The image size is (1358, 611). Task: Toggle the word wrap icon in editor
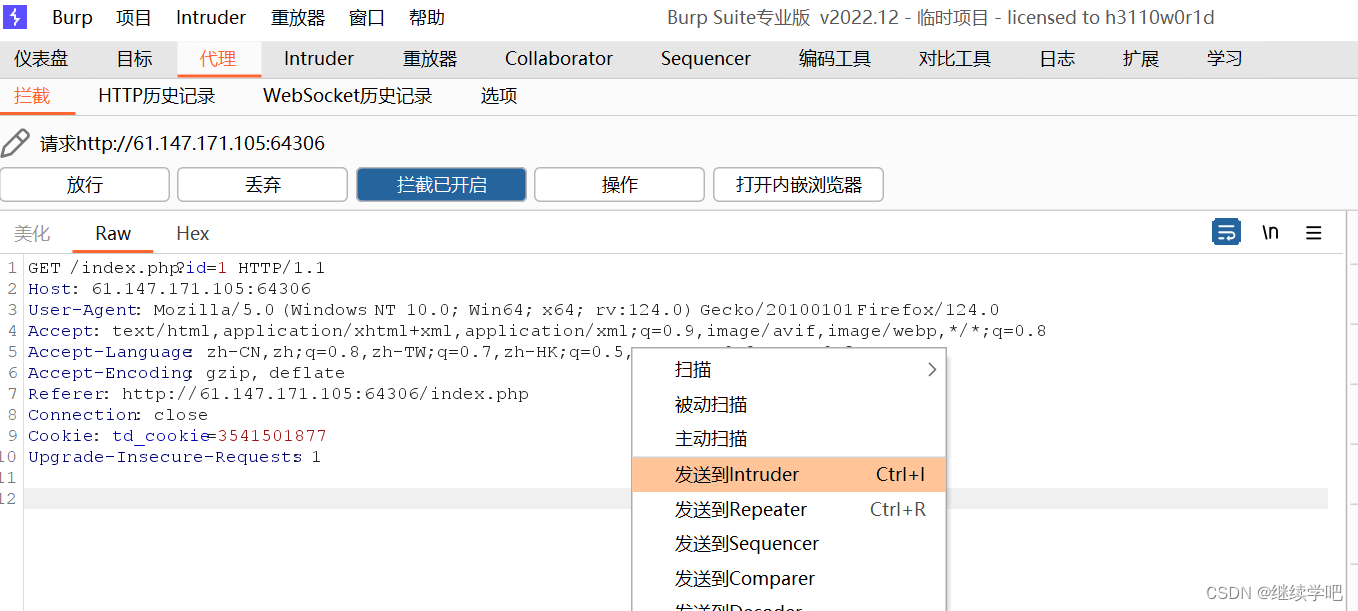click(x=1226, y=232)
